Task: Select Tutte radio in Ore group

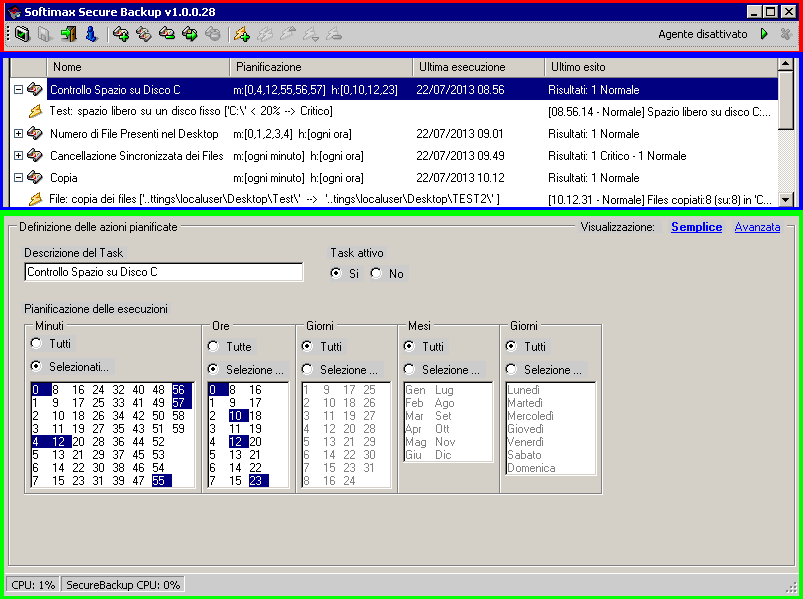Action: pyautogui.click(x=214, y=347)
